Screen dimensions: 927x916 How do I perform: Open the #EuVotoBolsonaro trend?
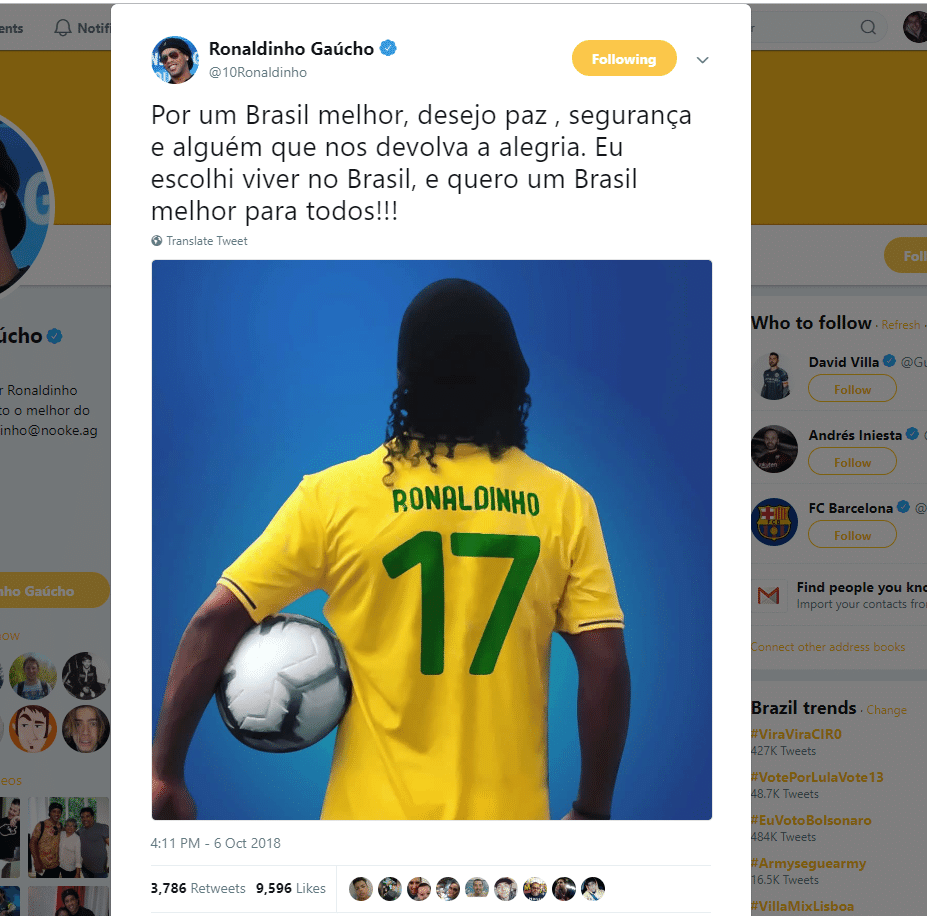tap(811, 820)
